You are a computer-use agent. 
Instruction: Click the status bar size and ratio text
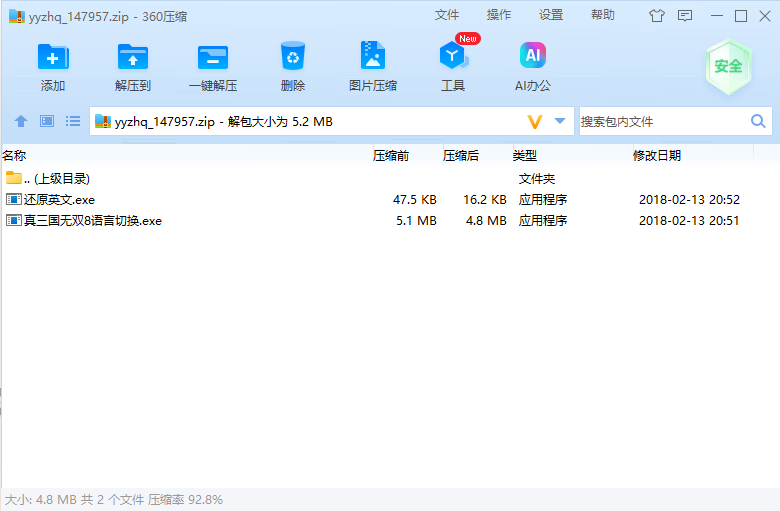pos(114,500)
